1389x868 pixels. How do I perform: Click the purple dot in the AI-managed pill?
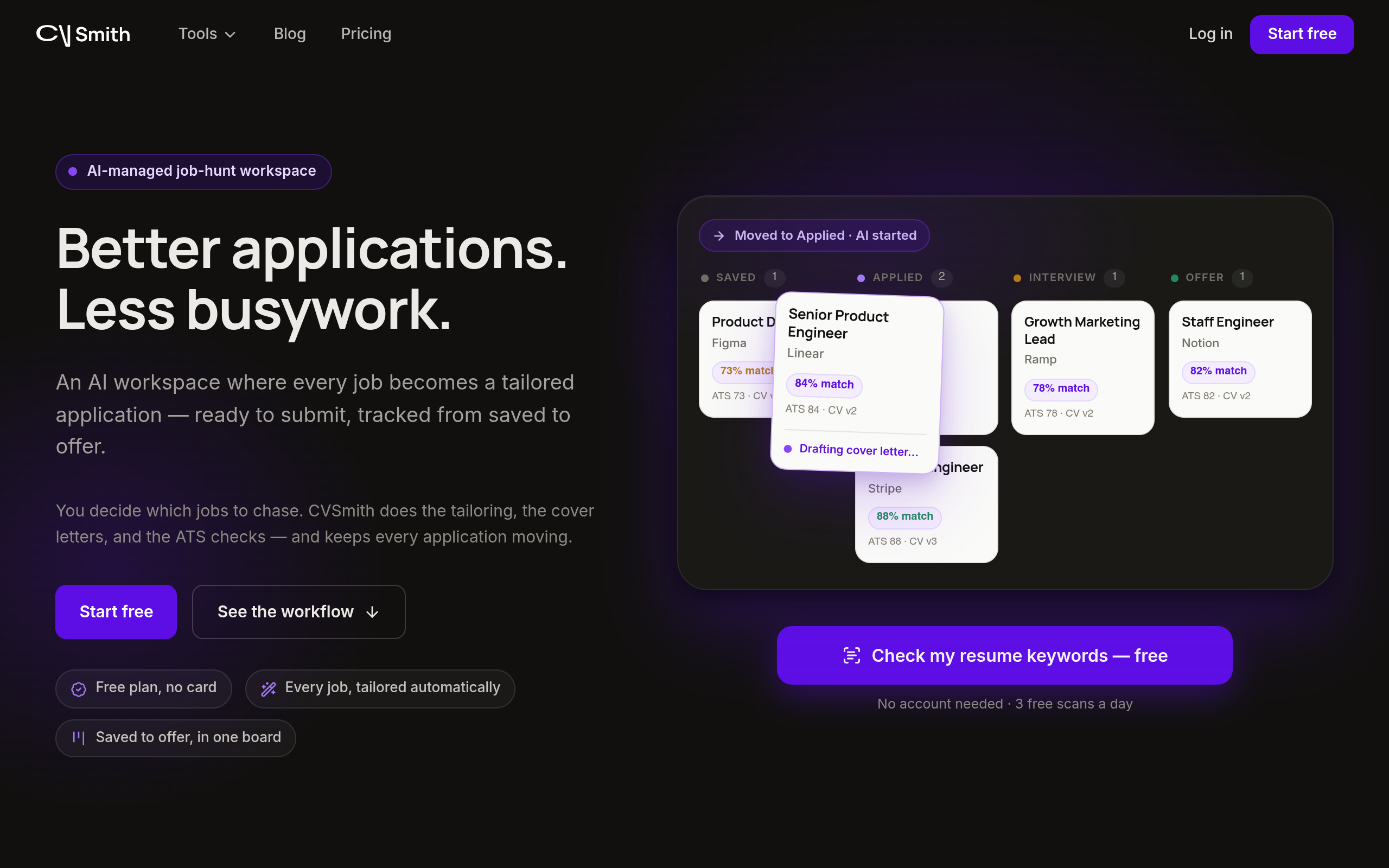click(73, 171)
